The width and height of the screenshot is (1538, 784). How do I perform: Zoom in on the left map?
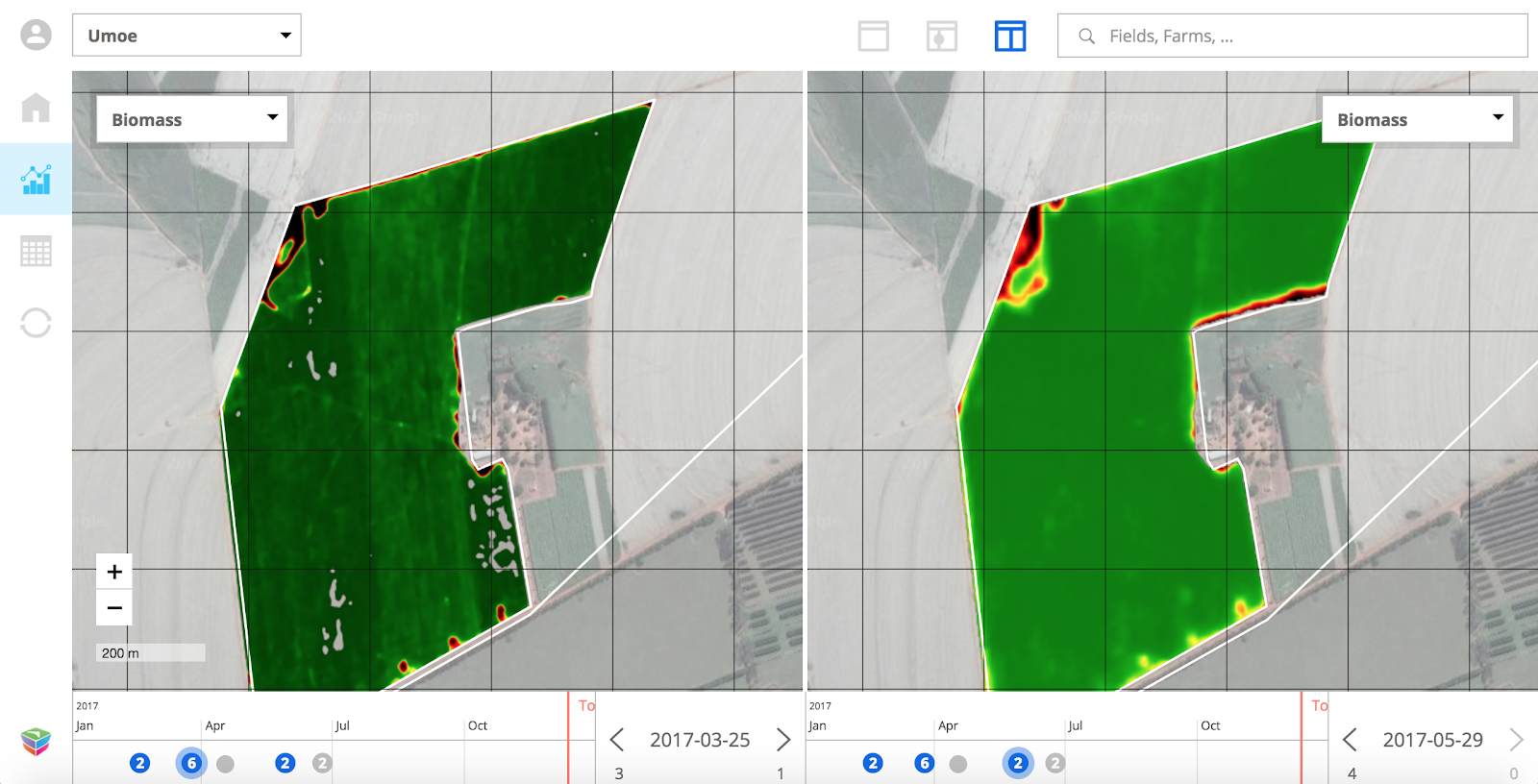(x=114, y=572)
